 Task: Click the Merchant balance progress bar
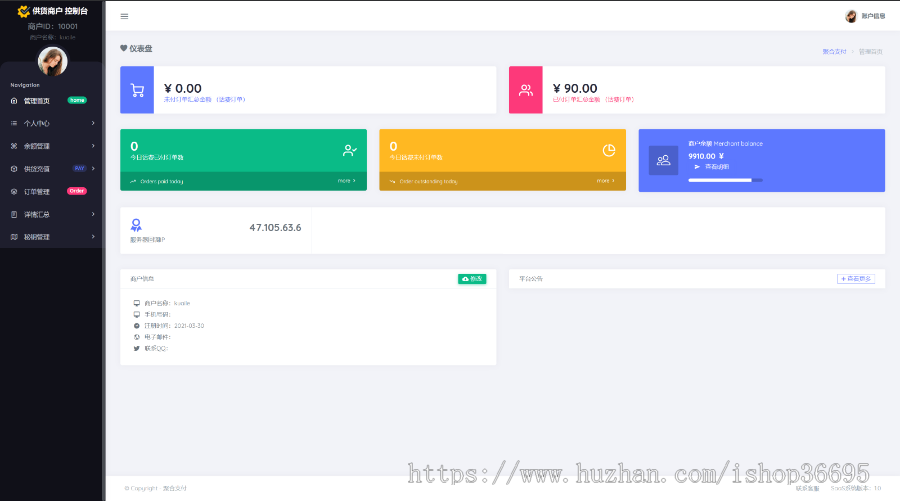[725, 180]
